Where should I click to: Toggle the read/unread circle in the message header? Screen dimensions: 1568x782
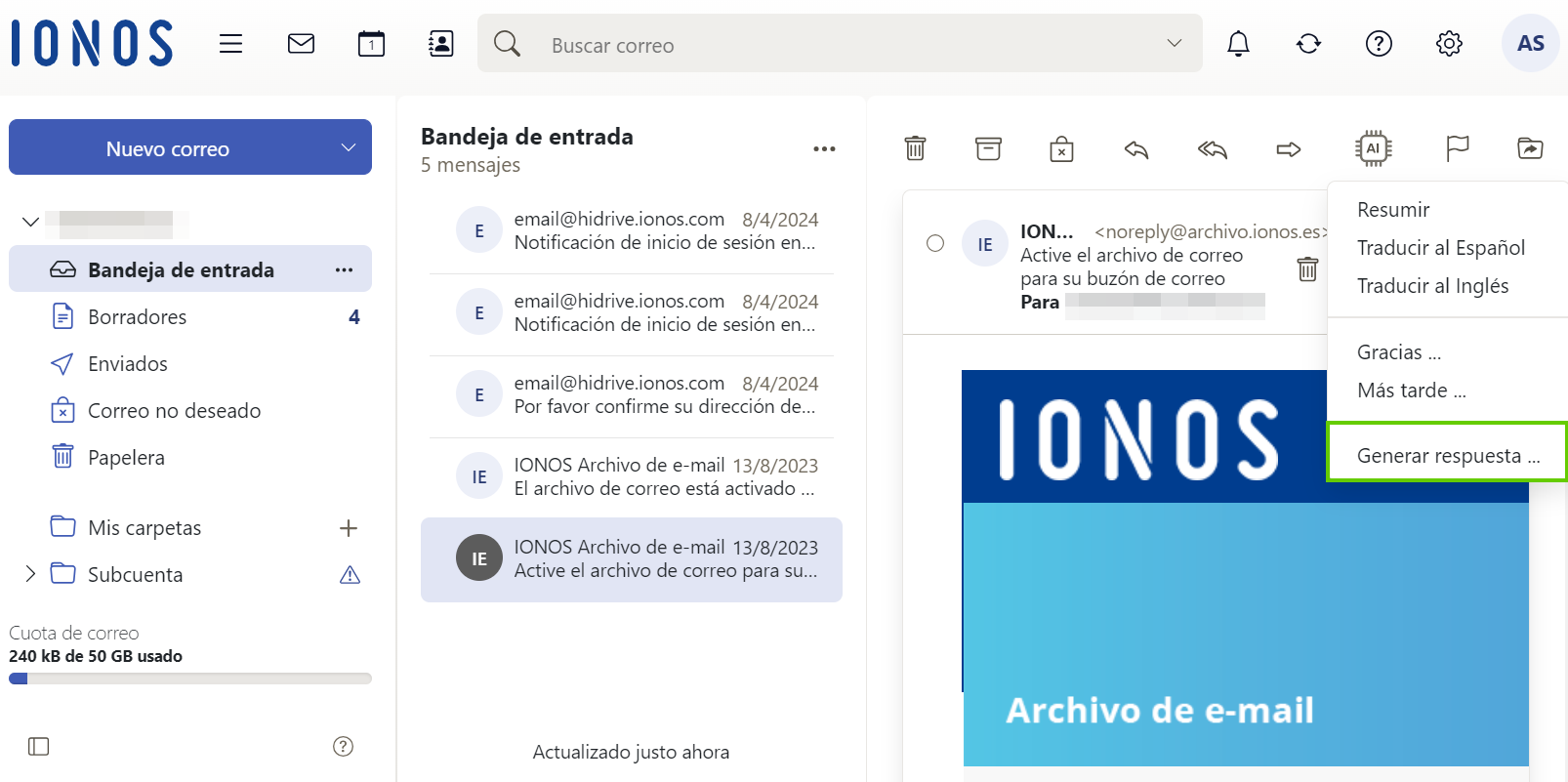[935, 243]
